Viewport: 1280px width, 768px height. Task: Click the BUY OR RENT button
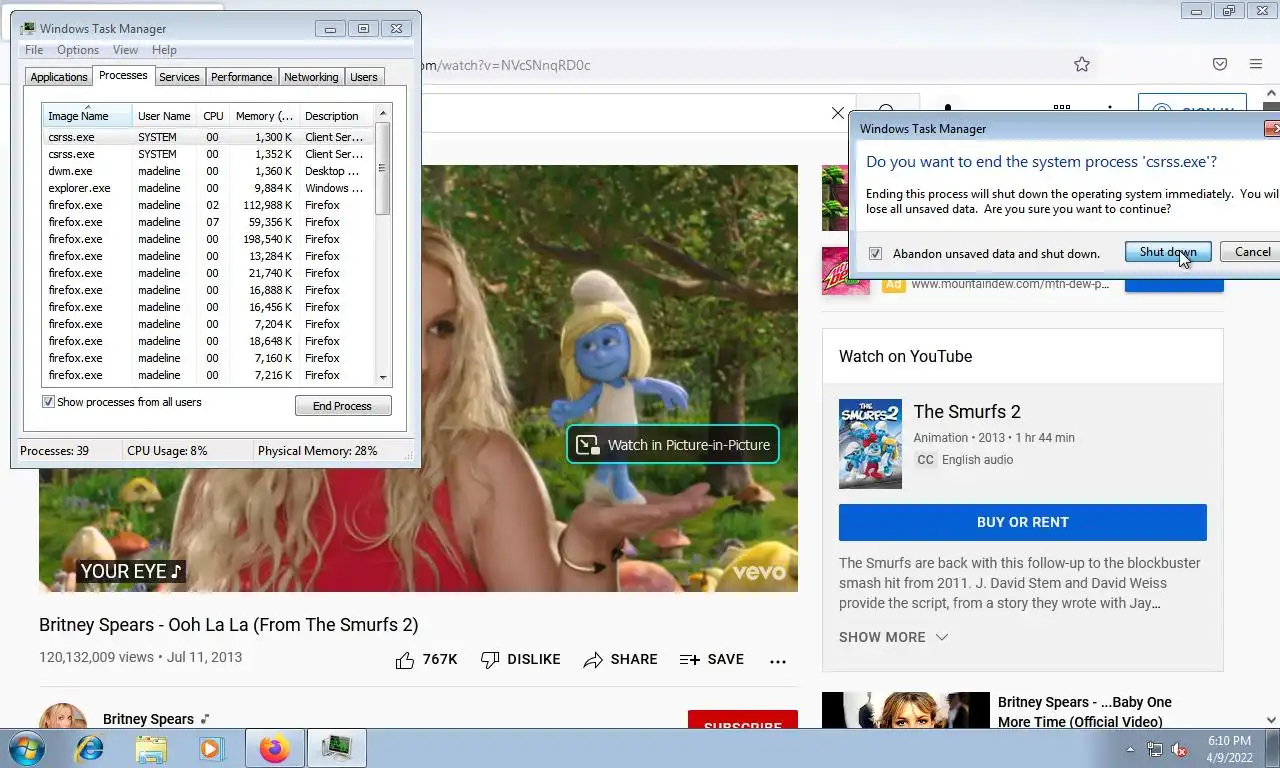tap(1022, 522)
